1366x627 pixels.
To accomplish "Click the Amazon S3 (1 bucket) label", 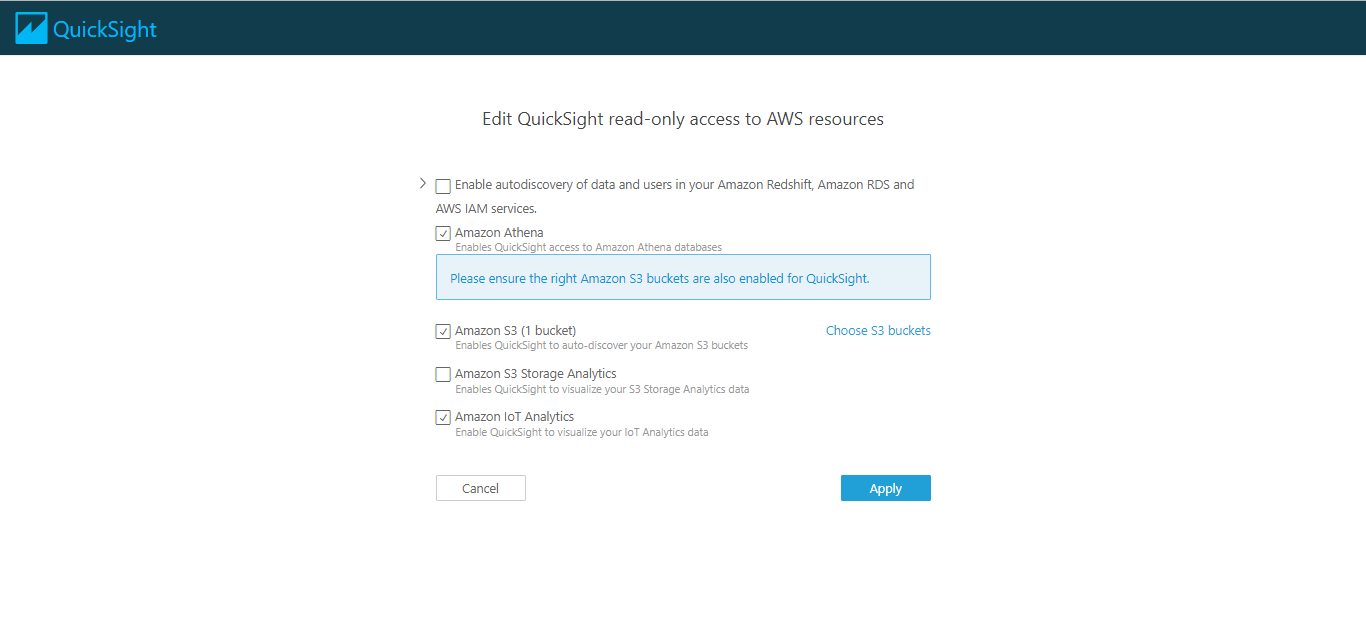I will [x=515, y=330].
